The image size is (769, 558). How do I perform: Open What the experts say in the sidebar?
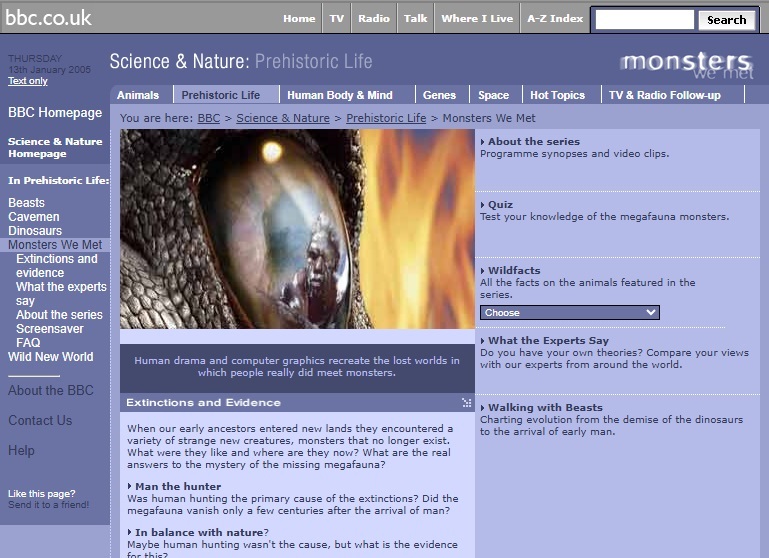point(61,294)
